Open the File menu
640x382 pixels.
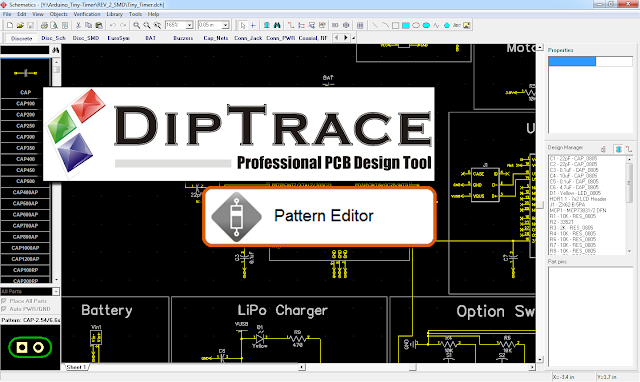[7, 14]
